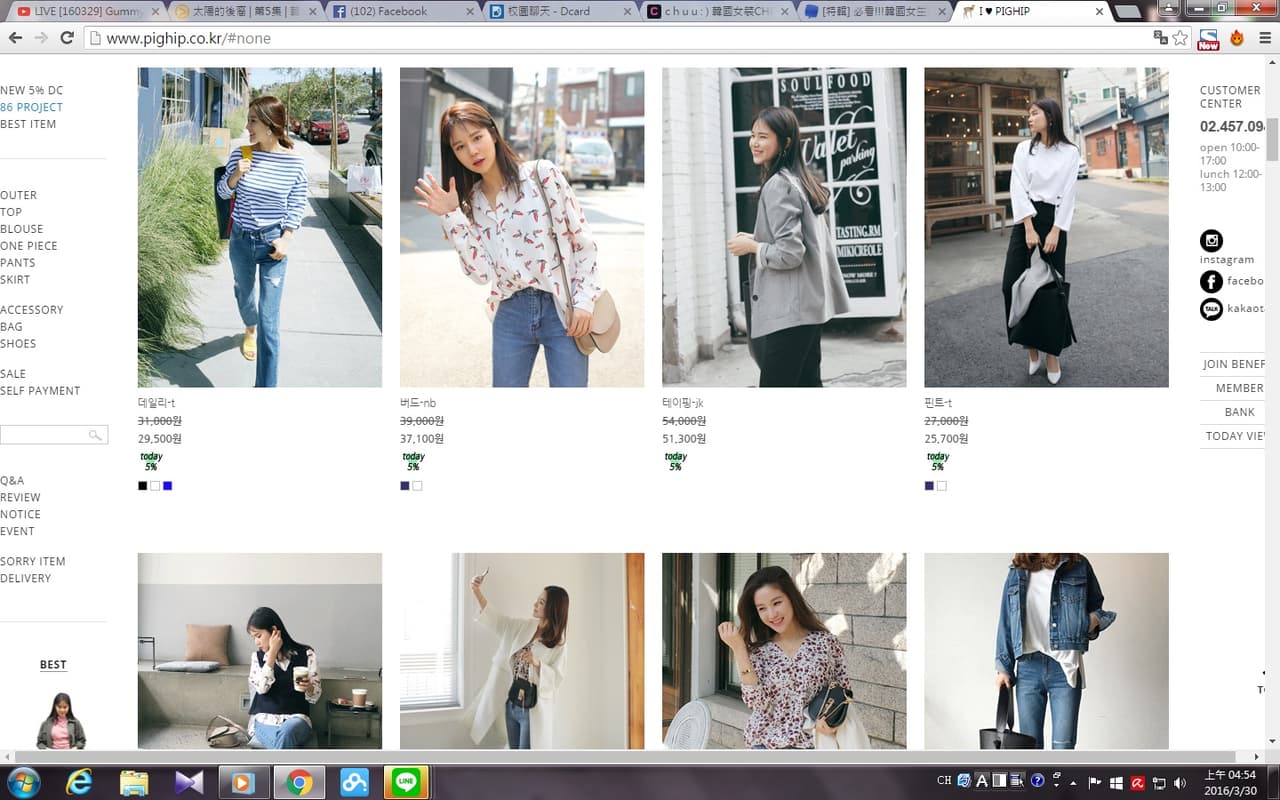The width and height of the screenshot is (1280, 800).
Task: Show hidden system tray icons arrow
Action: [1073, 783]
